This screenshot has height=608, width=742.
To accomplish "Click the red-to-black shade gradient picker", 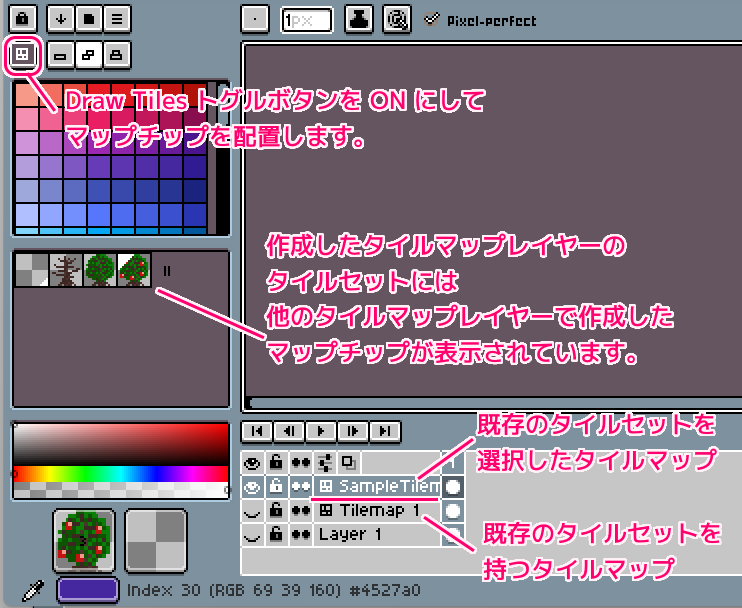I will tap(121, 445).
